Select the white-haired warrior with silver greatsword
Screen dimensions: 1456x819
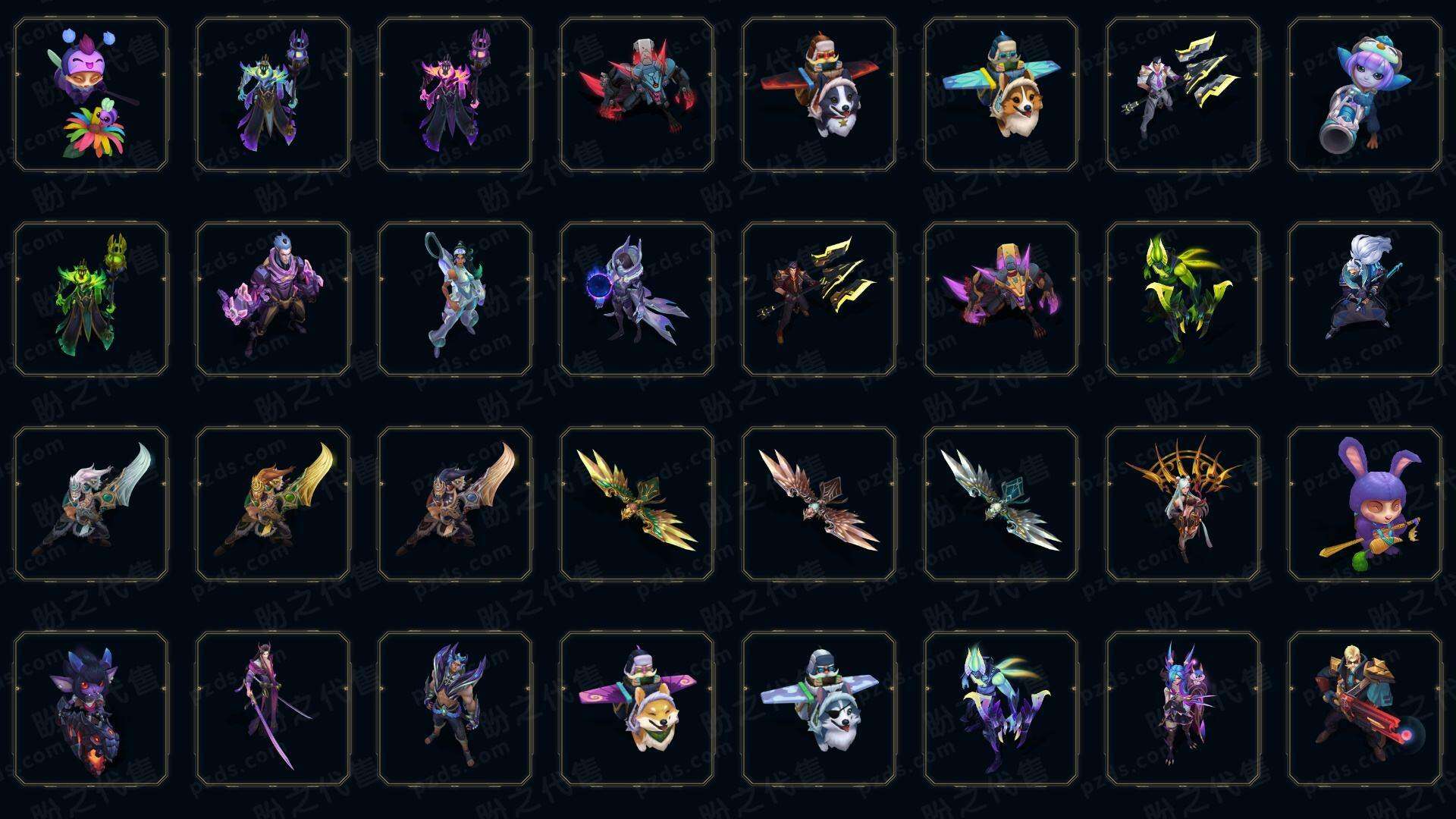pos(91,504)
